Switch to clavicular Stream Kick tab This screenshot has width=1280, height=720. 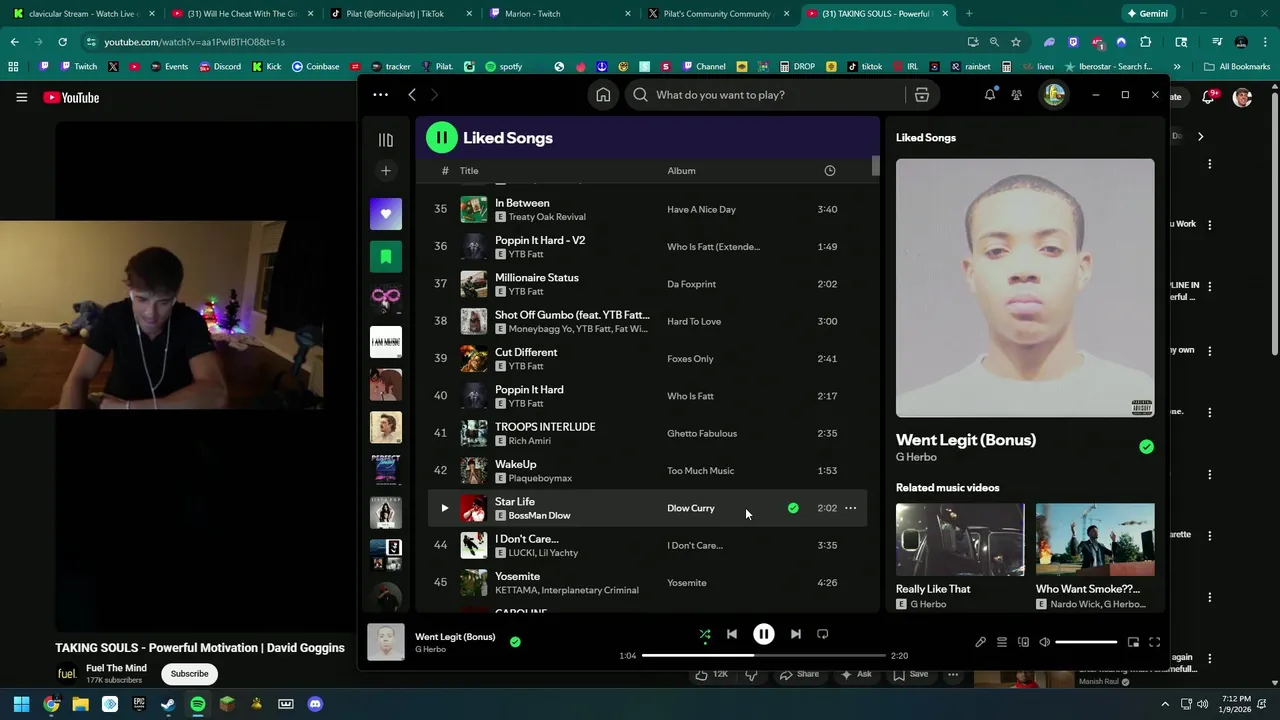(x=82, y=14)
